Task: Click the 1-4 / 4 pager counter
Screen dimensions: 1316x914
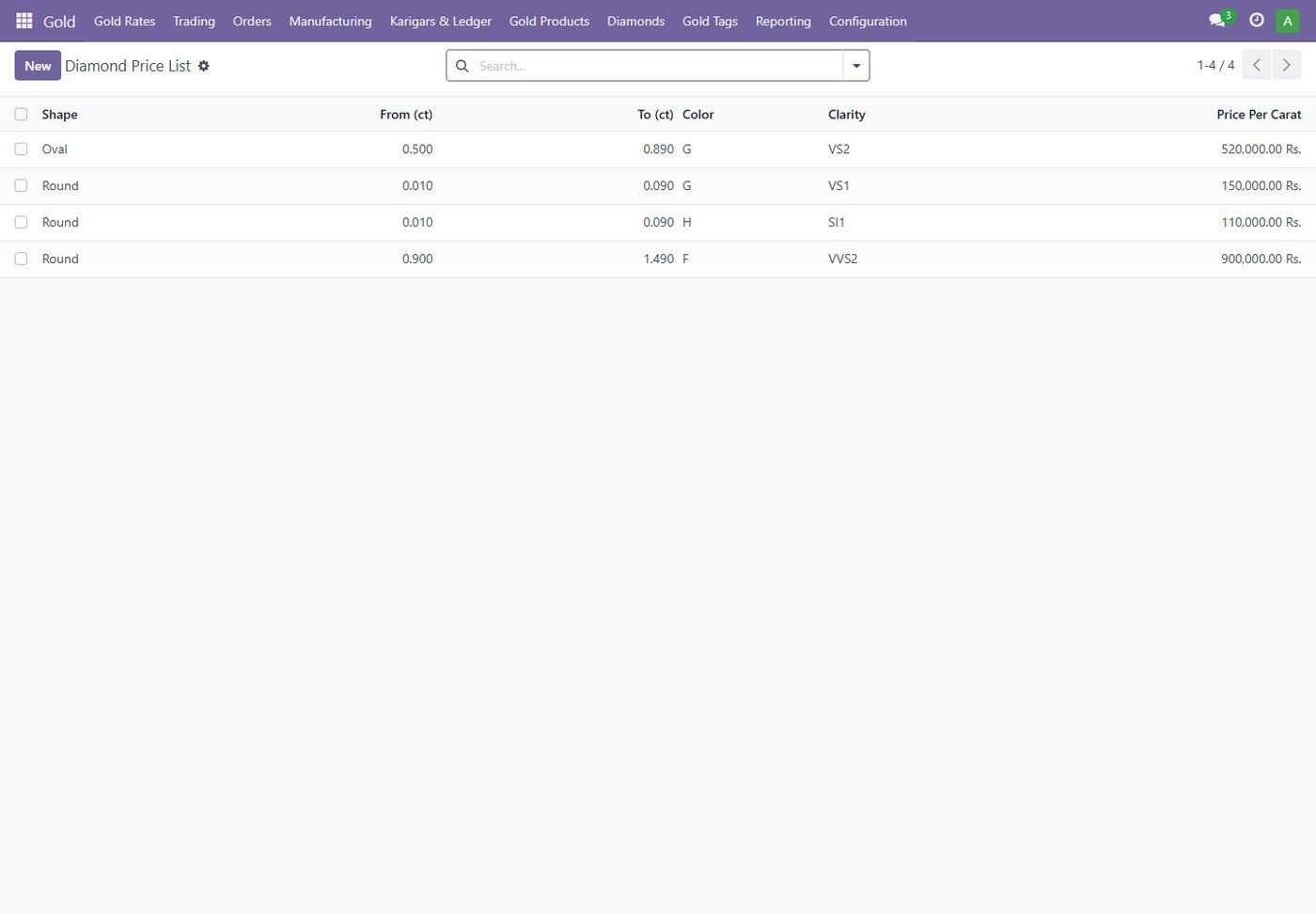Action: click(x=1215, y=65)
